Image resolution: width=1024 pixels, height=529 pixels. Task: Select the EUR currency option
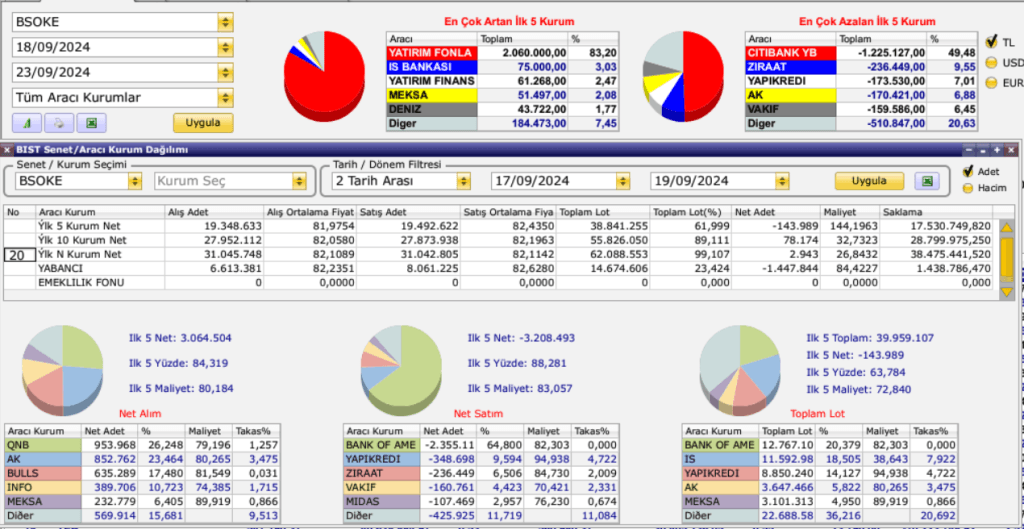[x=991, y=83]
